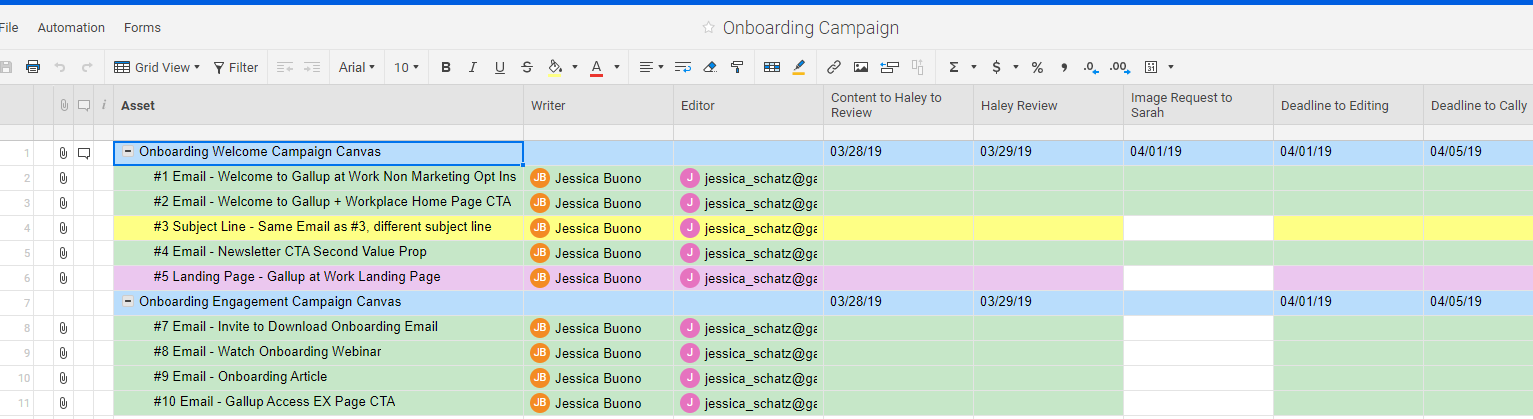The image size is (1533, 419).
Task: Select the format painter icon
Action: click(x=737, y=67)
